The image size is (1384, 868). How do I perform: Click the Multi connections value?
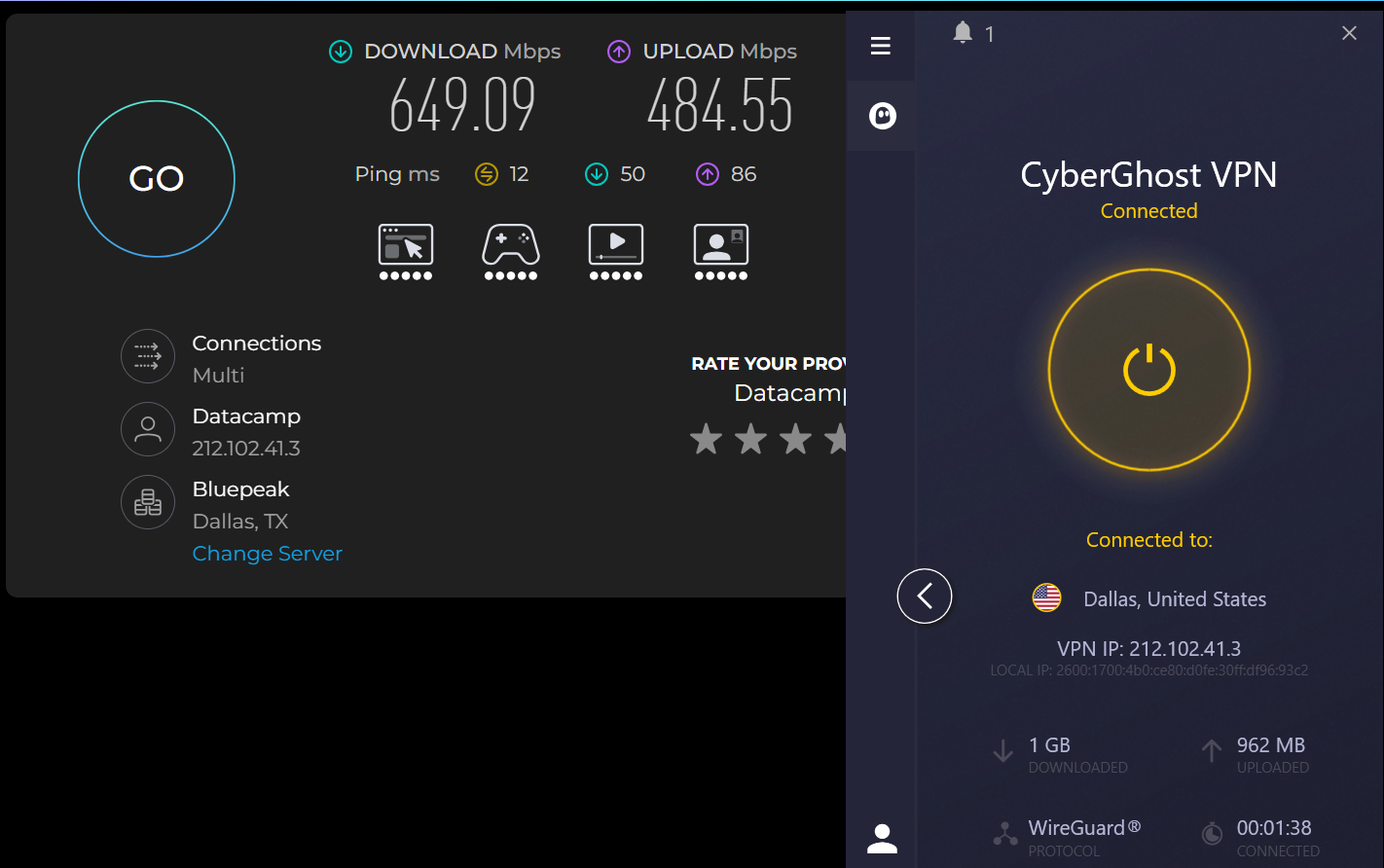point(218,376)
